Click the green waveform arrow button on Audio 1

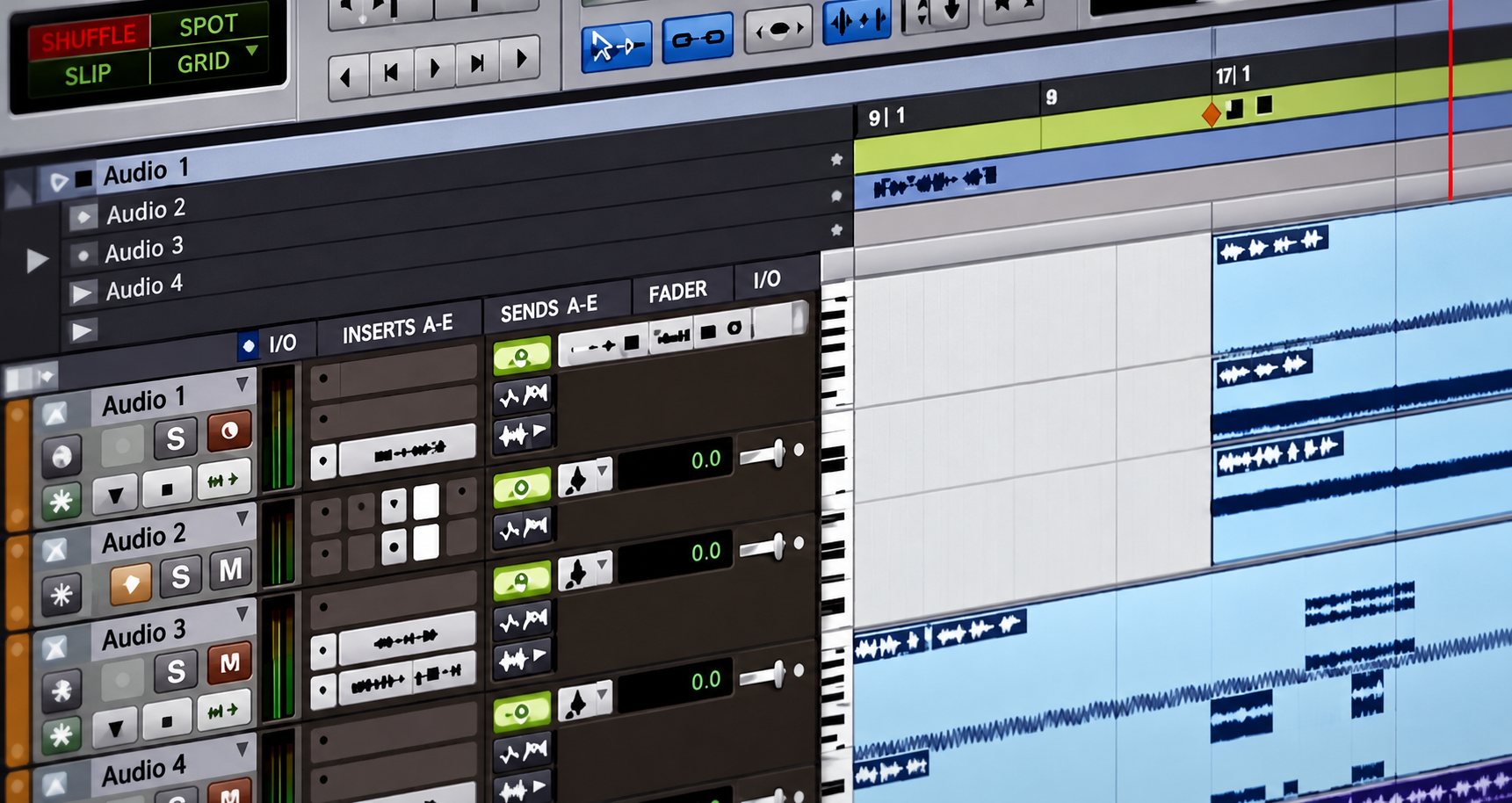point(223,480)
